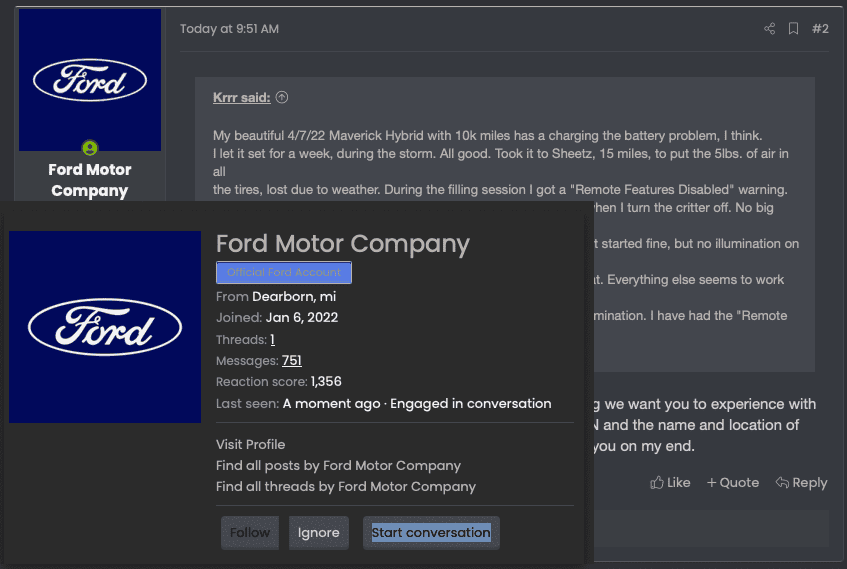
Task: Click the Ford logo avatar beside the post
Action: tap(90, 80)
